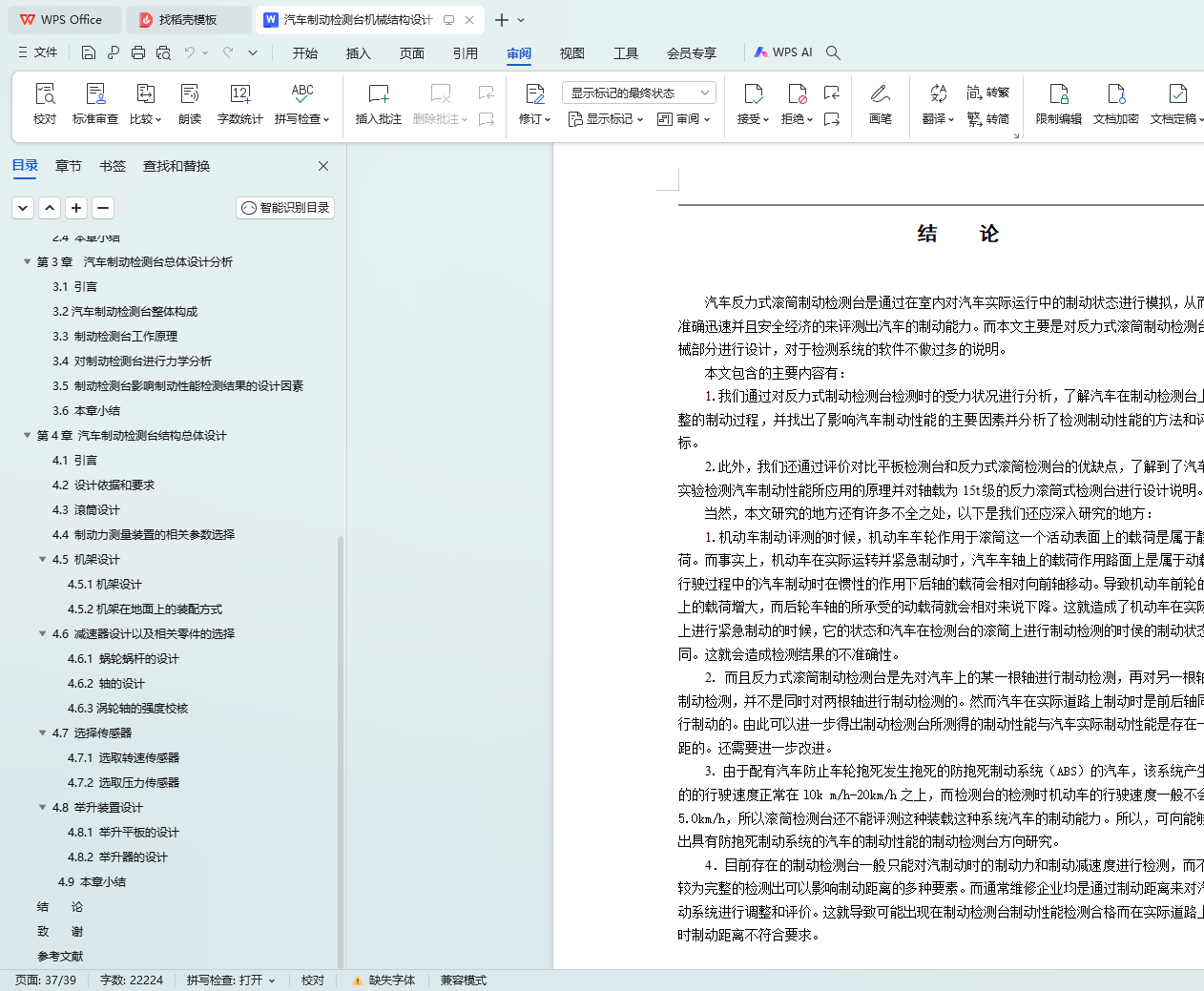Open the 比较 compare documents menu
Viewport: 1204px width, 991px height.
click(x=146, y=104)
